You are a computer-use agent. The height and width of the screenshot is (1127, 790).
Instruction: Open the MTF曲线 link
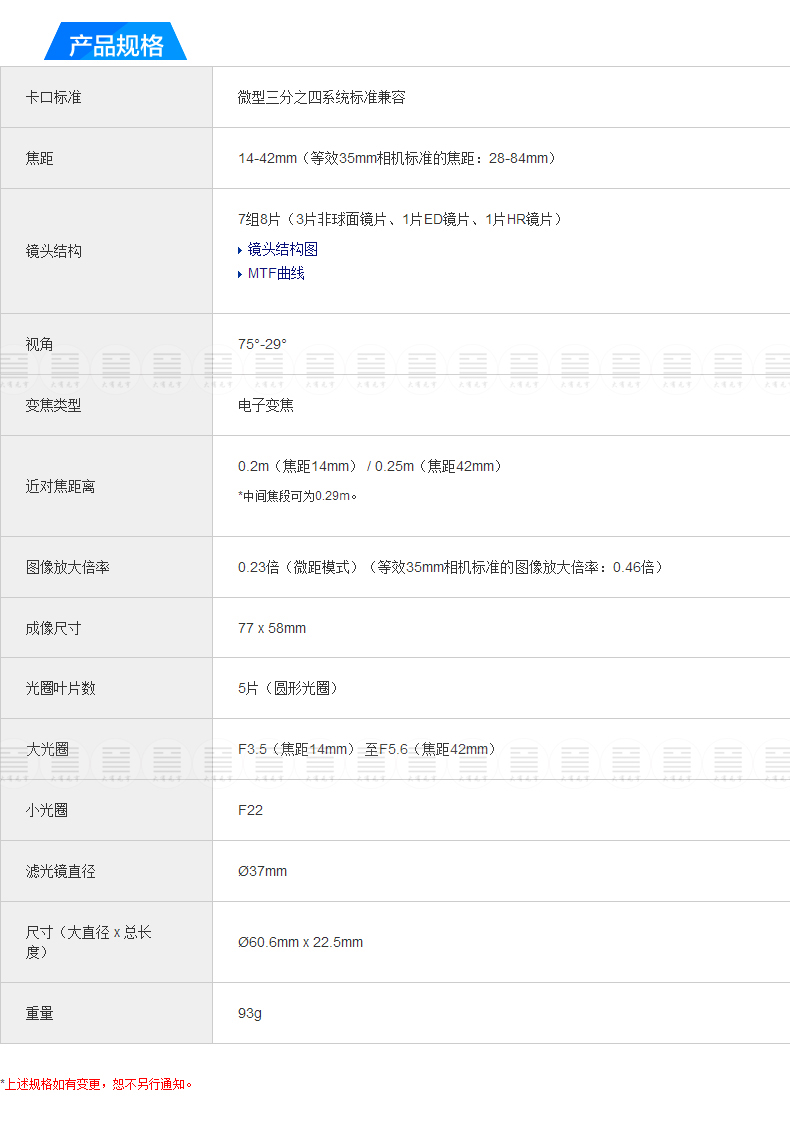[x=276, y=274]
